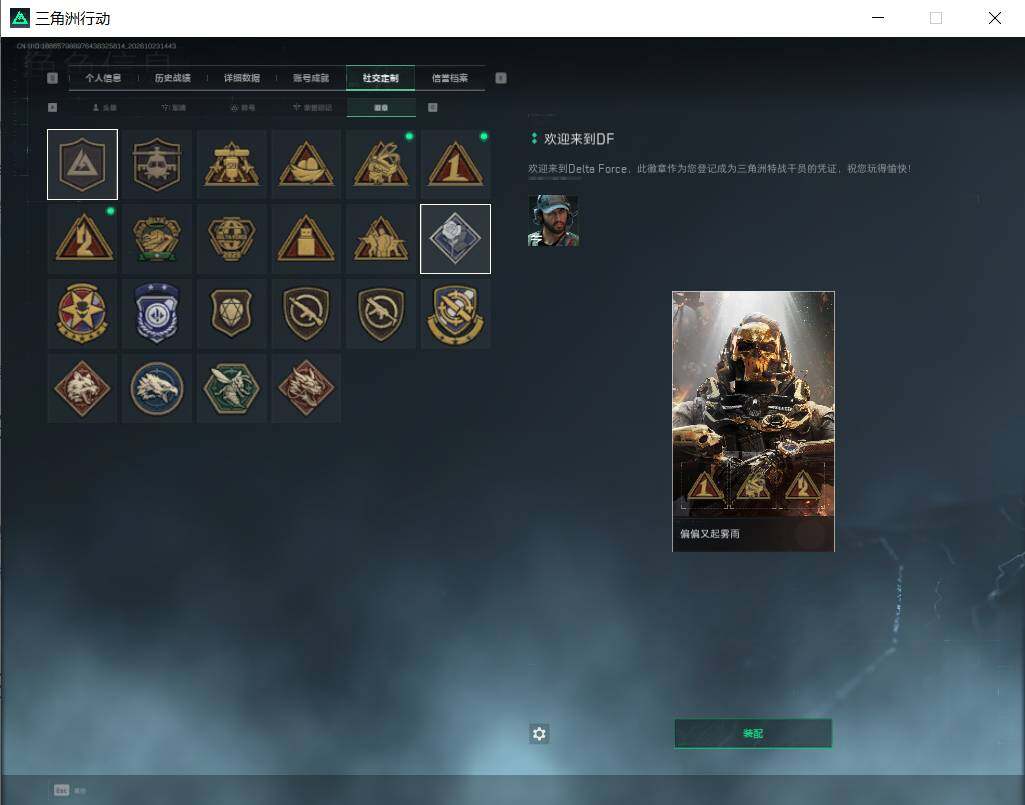Select the crystal cube diamond badge
The width and height of the screenshot is (1025, 805).
[456, 239]
